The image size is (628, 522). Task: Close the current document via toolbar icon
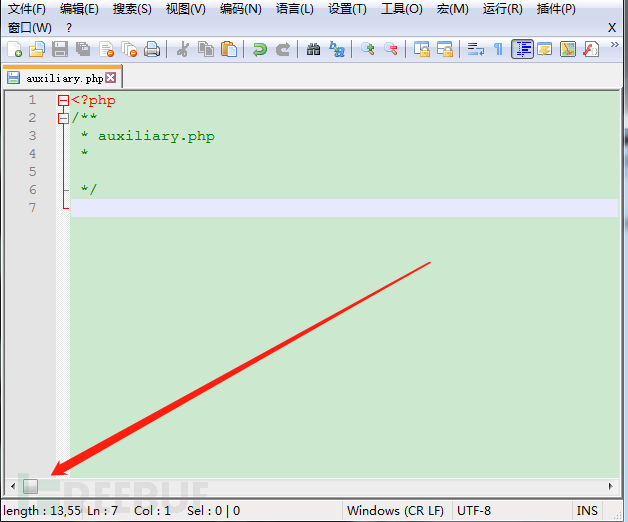tap(107, 50)
